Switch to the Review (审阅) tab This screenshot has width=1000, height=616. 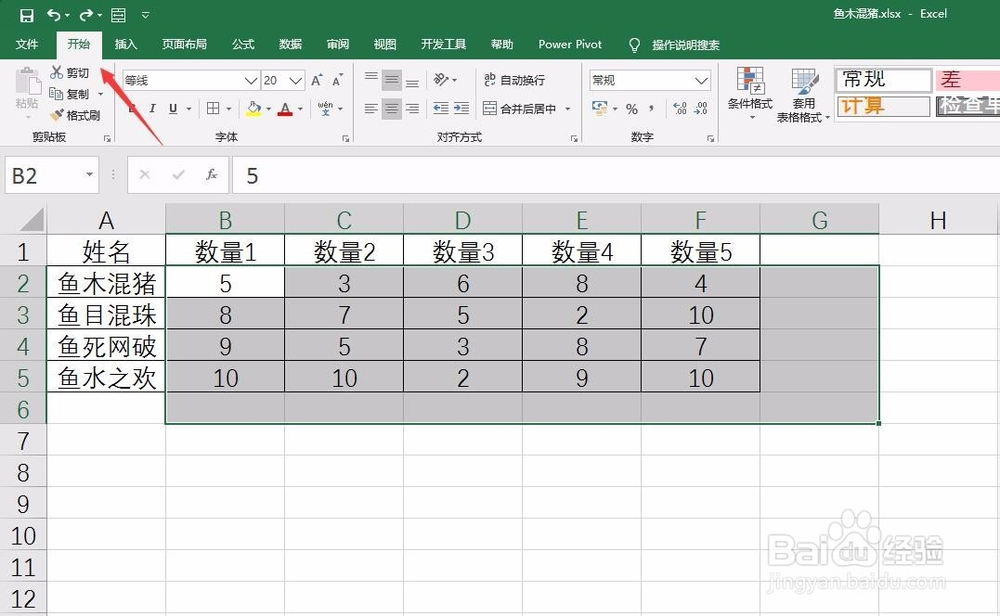point(337,44)
